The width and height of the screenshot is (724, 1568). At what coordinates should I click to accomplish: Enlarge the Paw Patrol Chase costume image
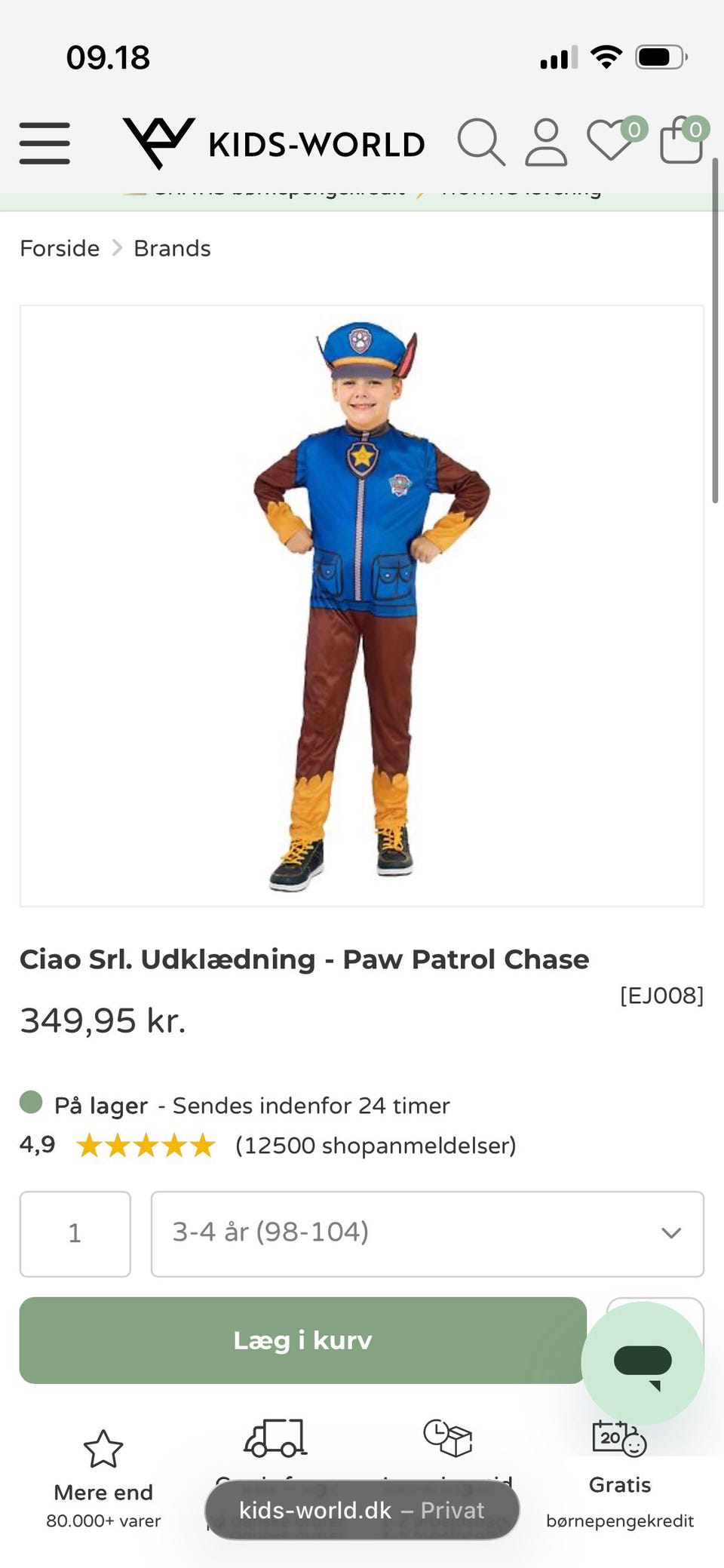point(362,606)
